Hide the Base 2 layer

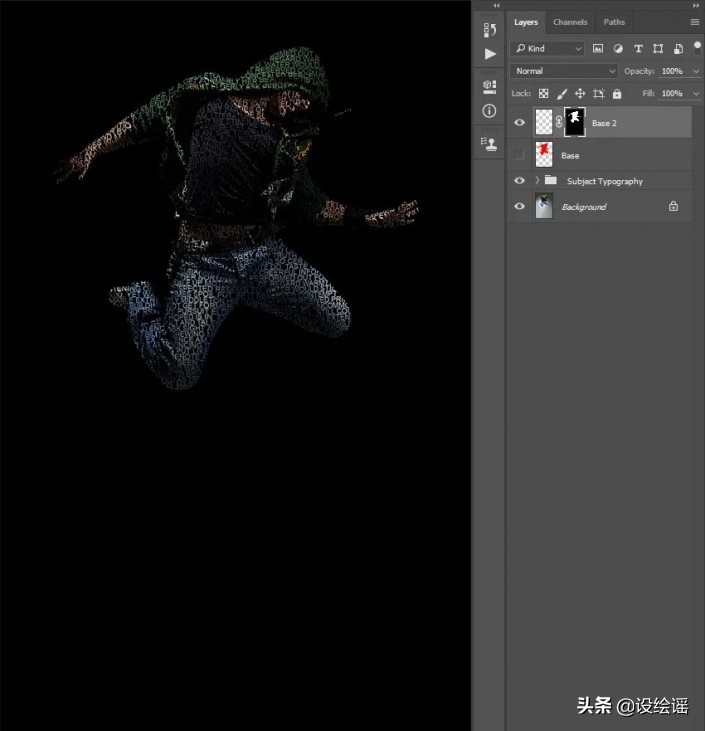[519, 123]
